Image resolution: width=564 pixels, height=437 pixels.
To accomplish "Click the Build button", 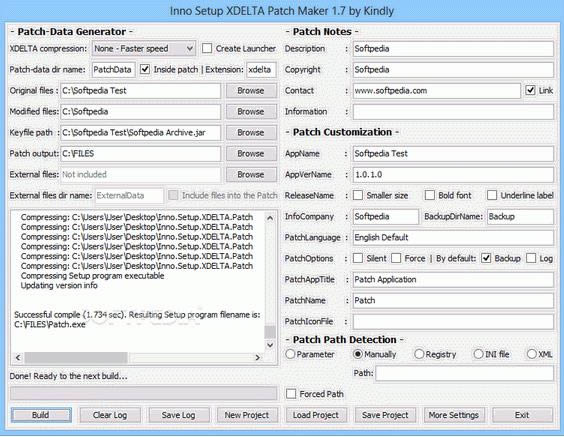I will tap(41, 415).
